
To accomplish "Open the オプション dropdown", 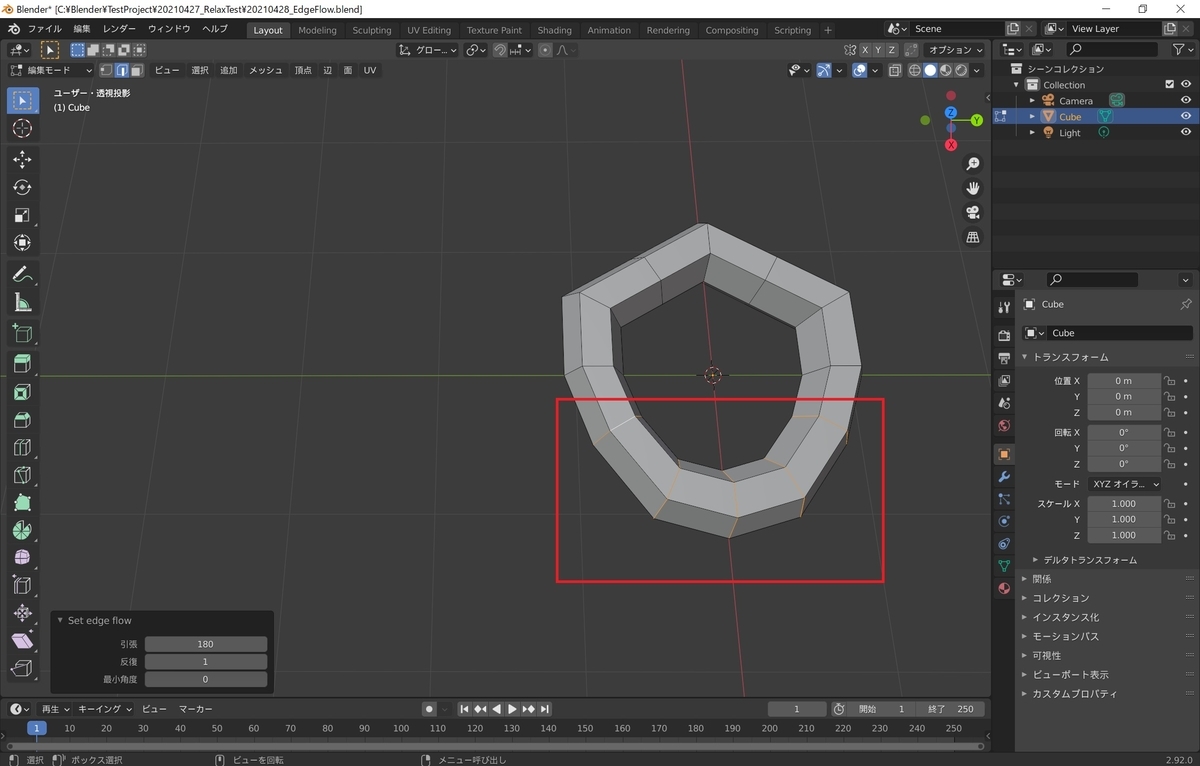I will pyautogui.click(x=956, y=49).
